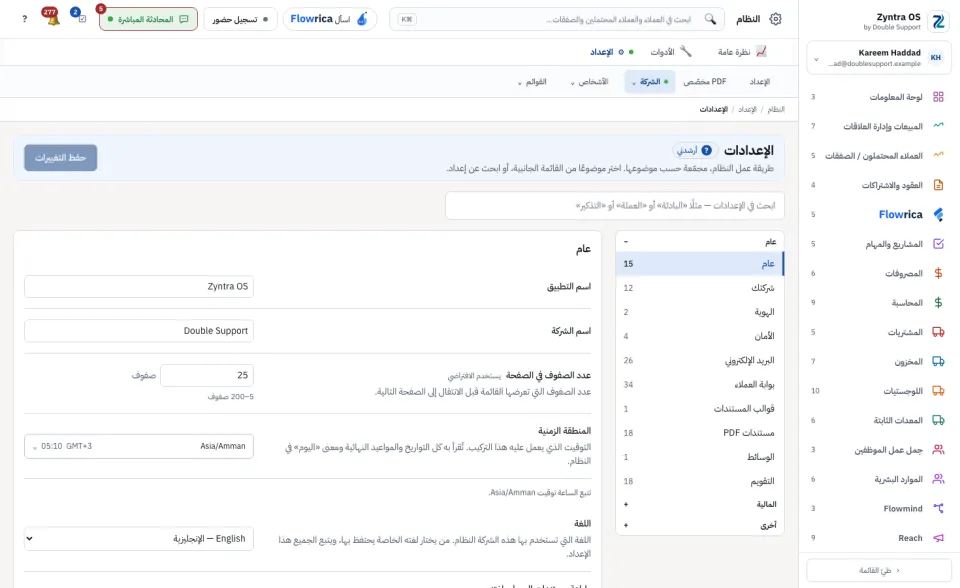Focus the ابحث في الإعدادات search field
This screenshot has width=960, height=588.
614,205
